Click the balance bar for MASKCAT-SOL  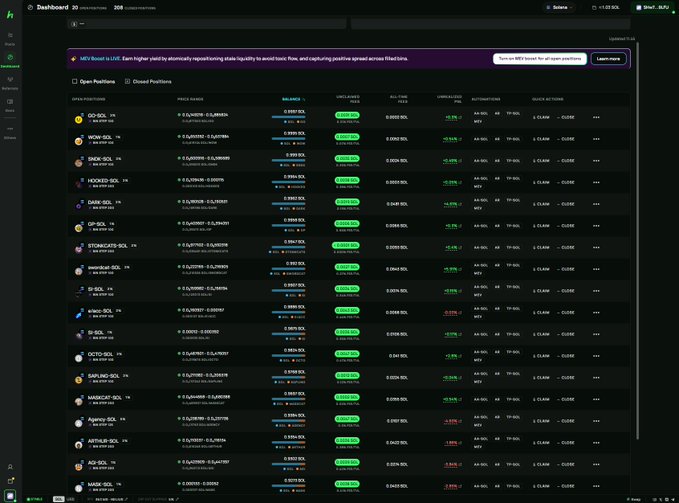pos(288,399)
